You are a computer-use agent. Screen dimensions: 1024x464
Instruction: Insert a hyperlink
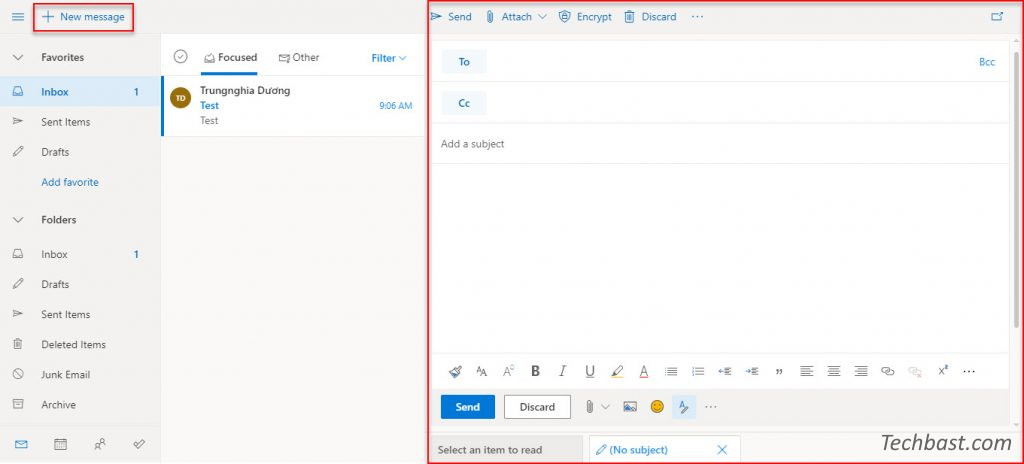pos(888,371)
